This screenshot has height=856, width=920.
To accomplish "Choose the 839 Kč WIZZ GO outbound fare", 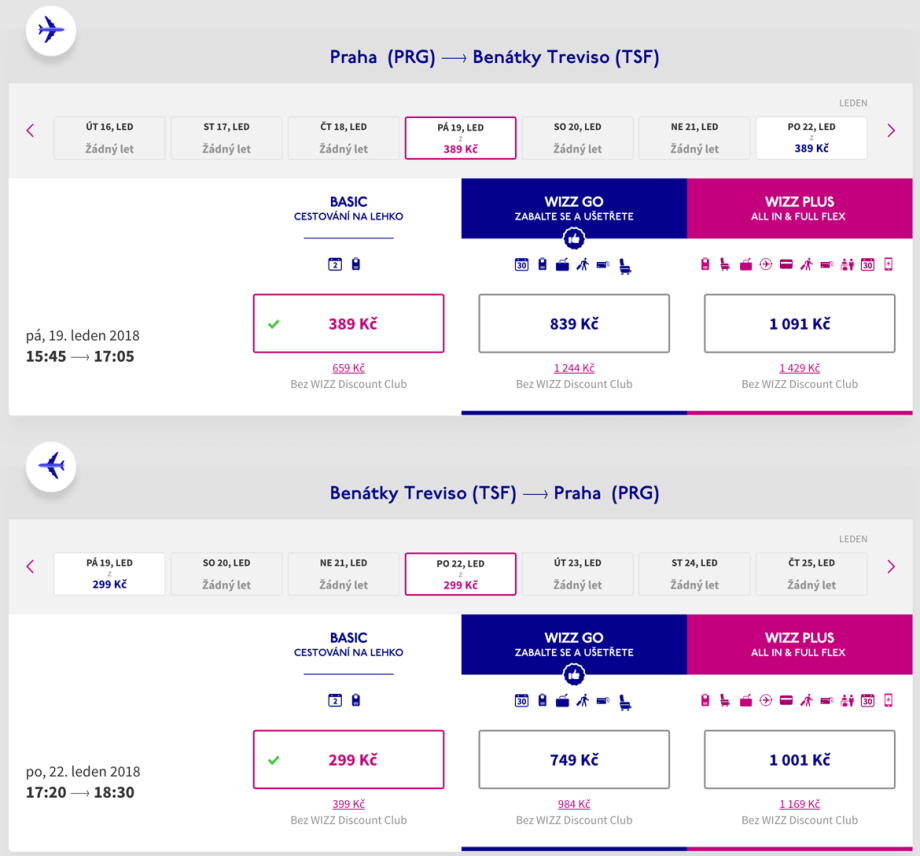I will 574,324.
